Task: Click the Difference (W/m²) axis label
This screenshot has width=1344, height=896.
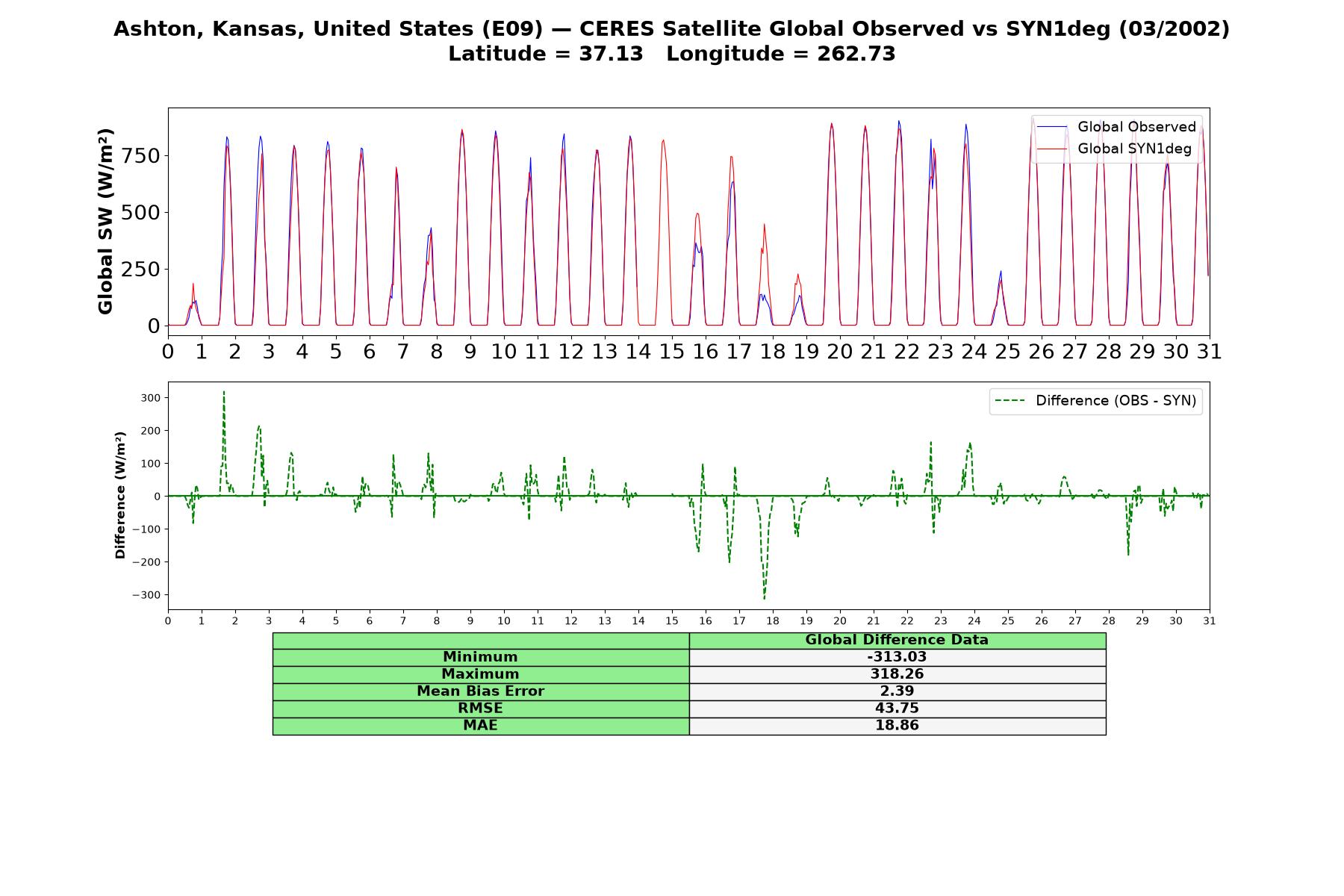Action: (120, 495)
